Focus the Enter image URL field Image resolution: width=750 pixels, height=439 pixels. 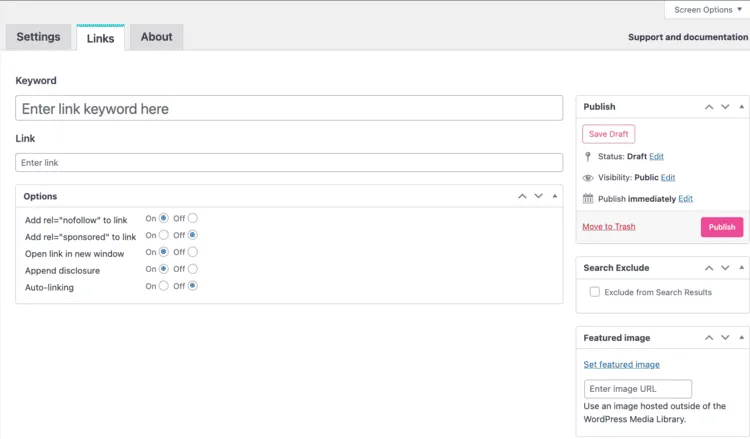point(638,389)
